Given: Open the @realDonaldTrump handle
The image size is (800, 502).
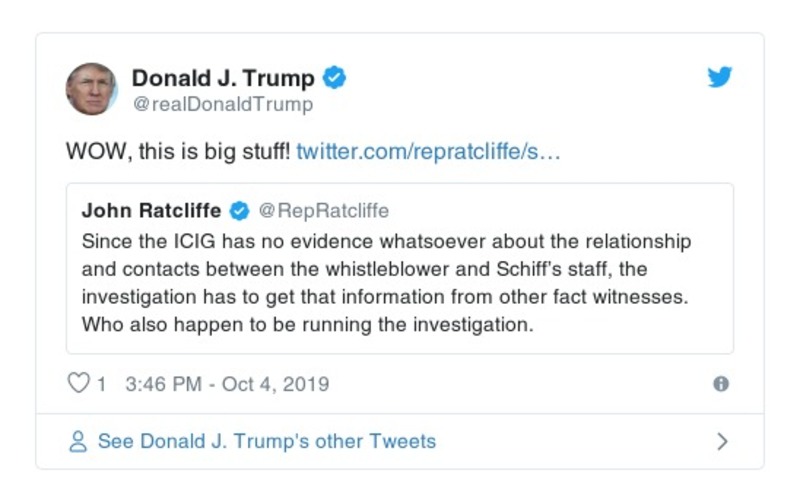Looking at the screenshot, I should [x=222, y=104].
